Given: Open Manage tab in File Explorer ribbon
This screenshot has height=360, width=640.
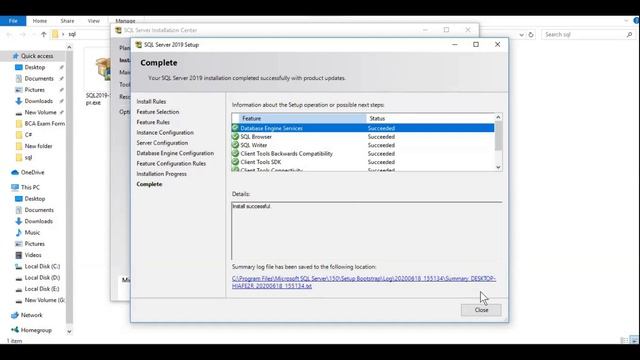Looking at the screenshot, I should pyautogui.click(x=125, y=21).
